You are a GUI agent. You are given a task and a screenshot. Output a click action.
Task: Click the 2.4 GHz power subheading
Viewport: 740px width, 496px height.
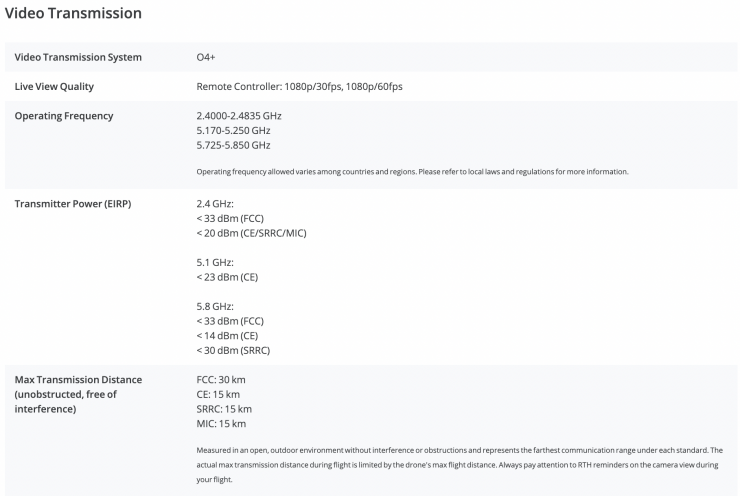(x=215, y=204)
